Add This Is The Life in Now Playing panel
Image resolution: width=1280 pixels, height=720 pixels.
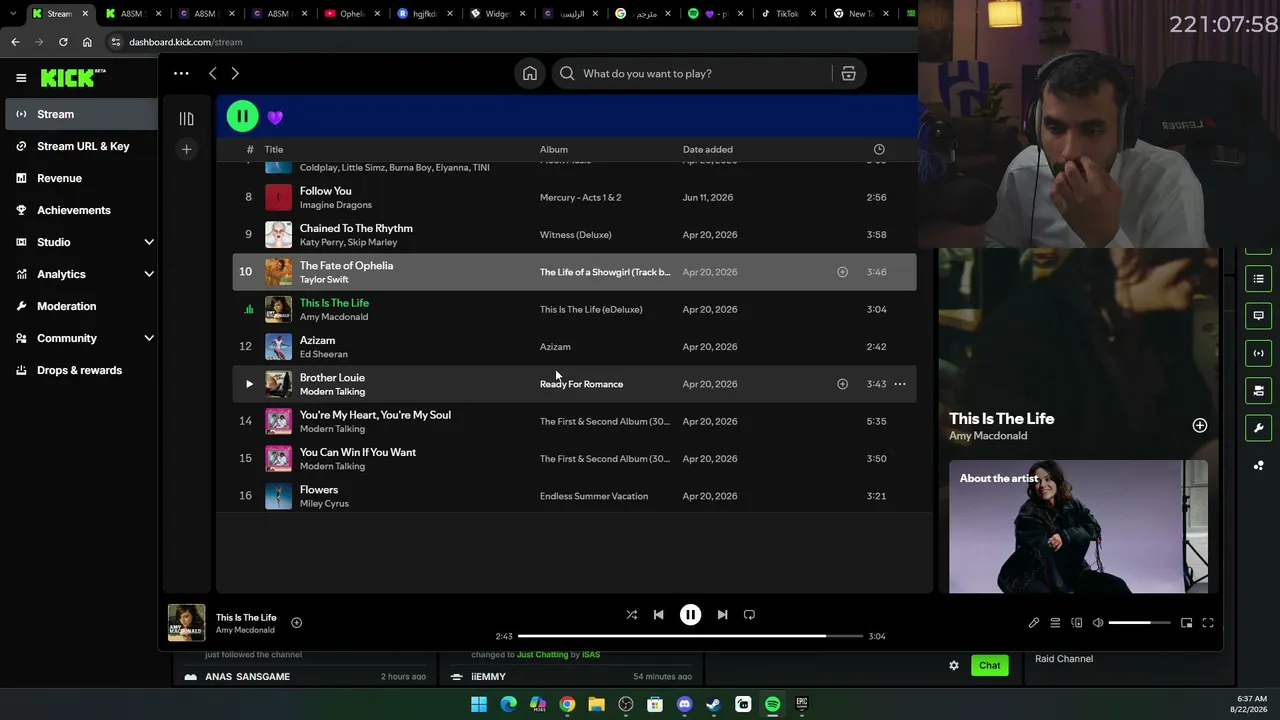tap(1200, 426)
